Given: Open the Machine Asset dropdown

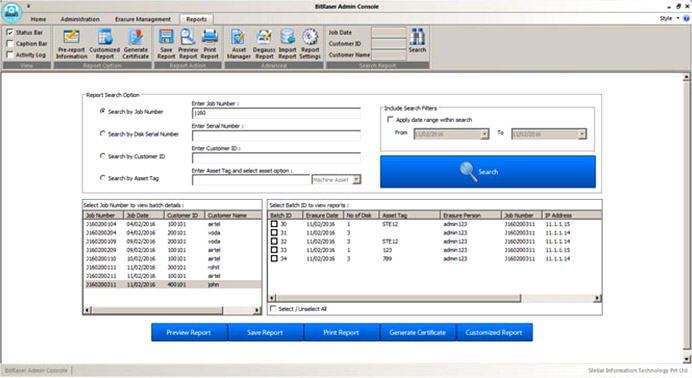Looking at the screenshot, I should 357,180.
